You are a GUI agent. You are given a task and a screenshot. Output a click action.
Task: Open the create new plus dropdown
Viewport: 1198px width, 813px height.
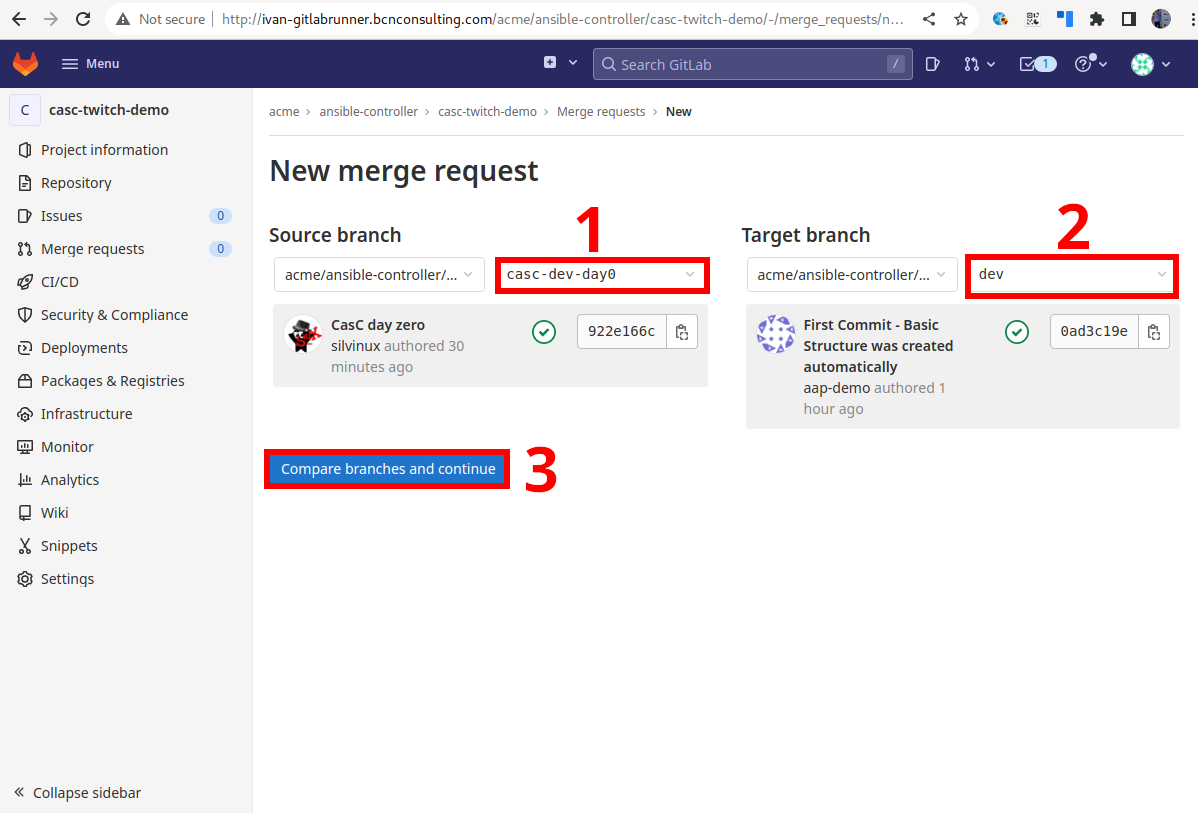560,63
